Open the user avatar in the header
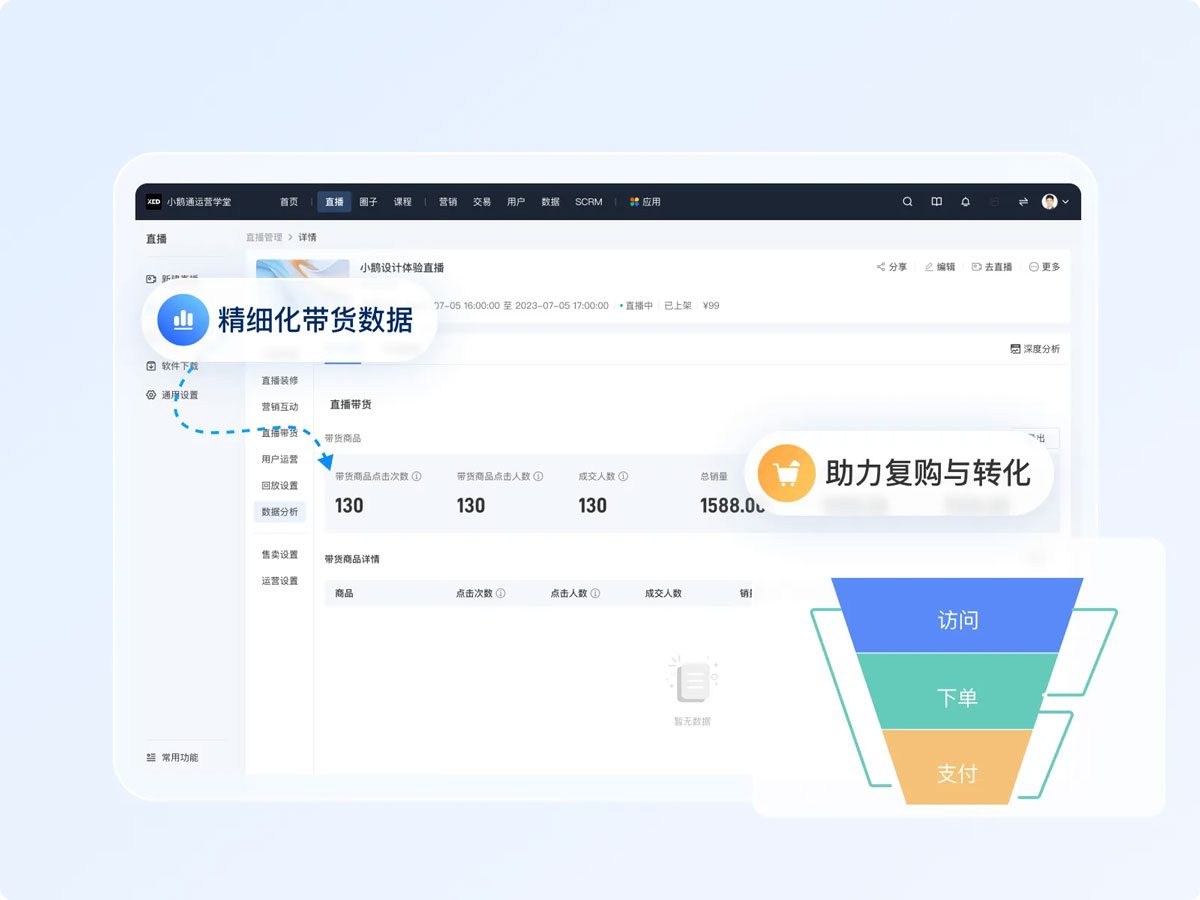The image size is (1200, 900). click(1049, 201)
